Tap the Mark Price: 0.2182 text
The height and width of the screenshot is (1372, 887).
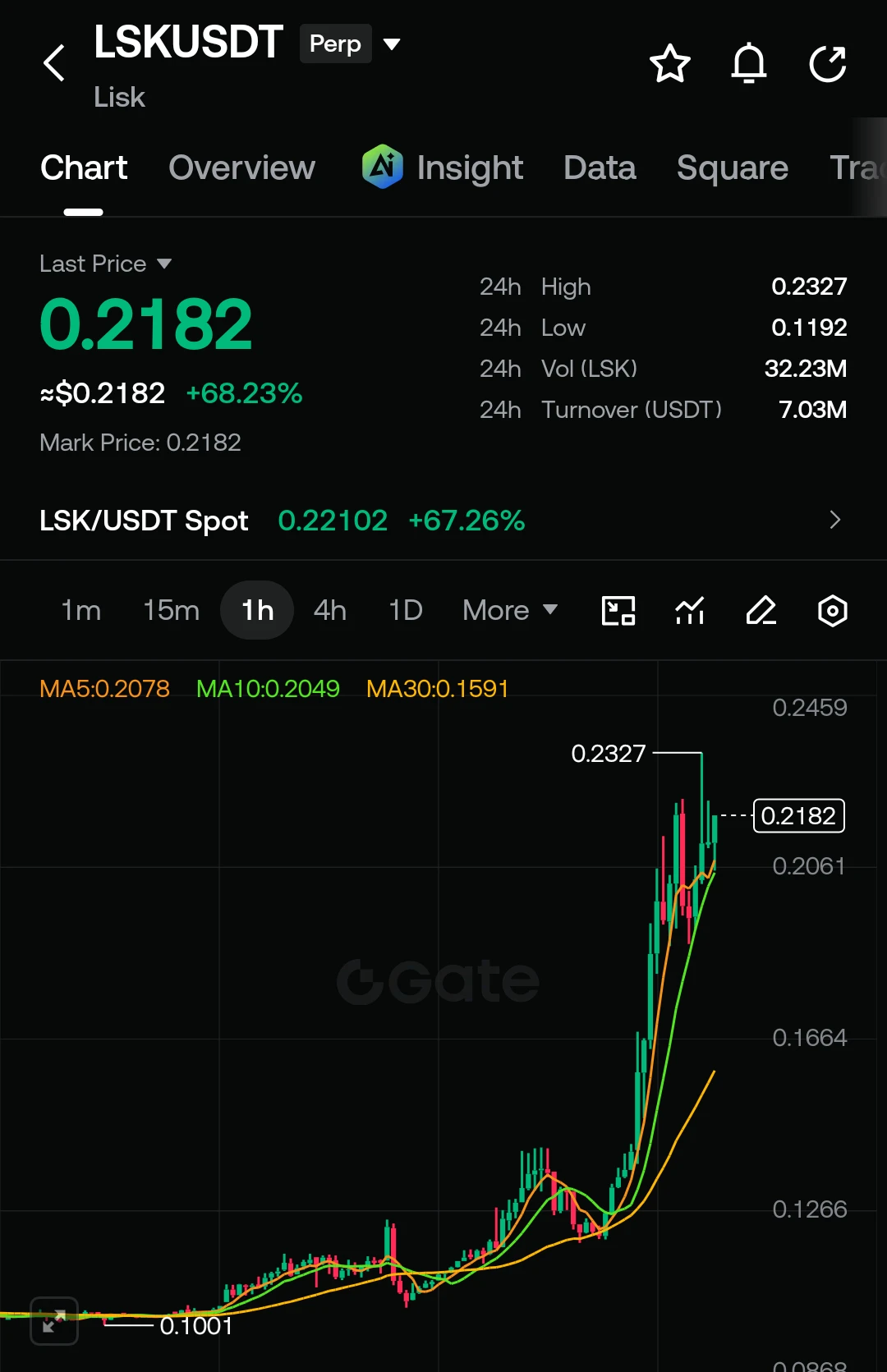(140, 443)
